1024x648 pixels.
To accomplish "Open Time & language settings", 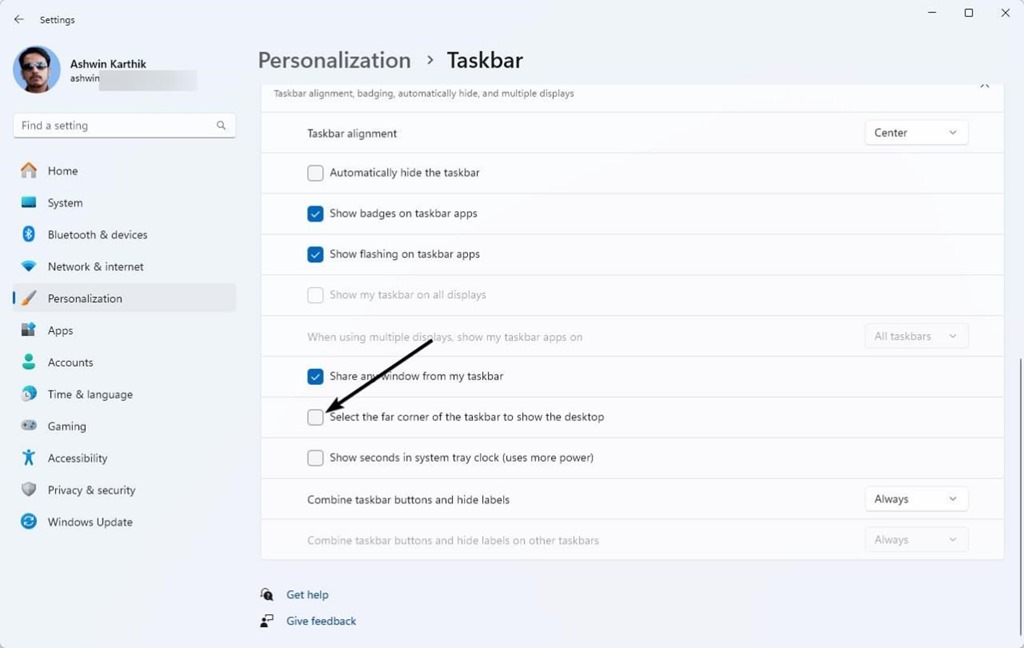I will pyautogui.click(x=89, y=395).
